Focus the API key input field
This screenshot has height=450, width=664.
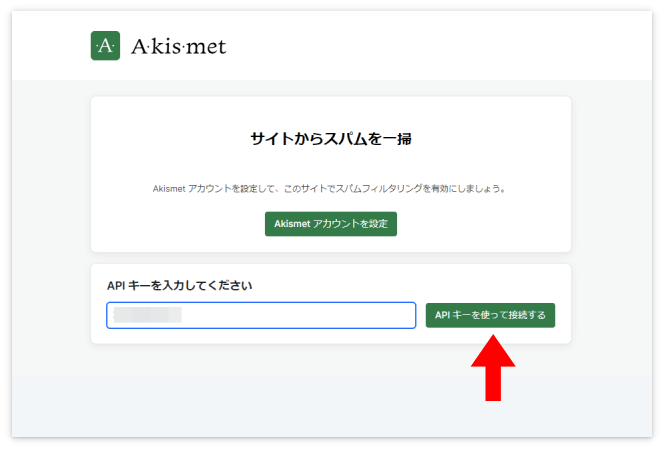pos(261,315)
